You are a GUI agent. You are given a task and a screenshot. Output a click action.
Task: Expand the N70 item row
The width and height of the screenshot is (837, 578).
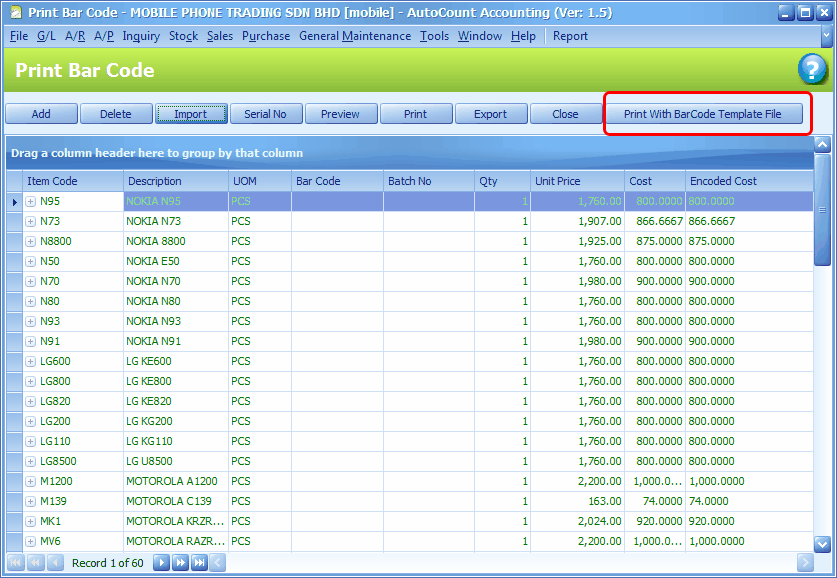pos(30,282)
